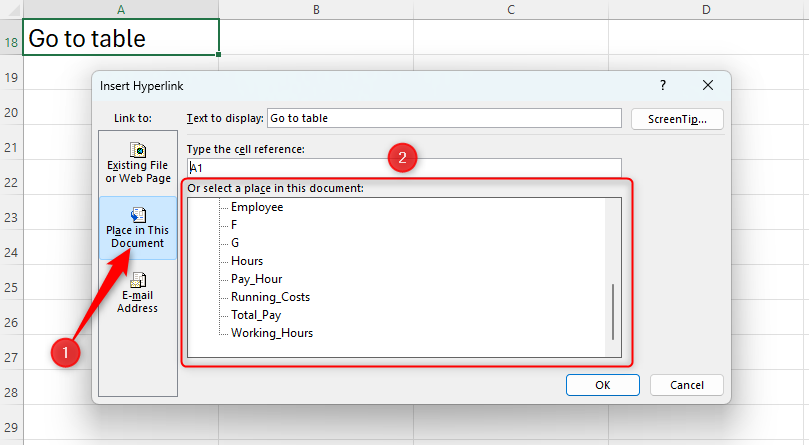Pick the G defined name
This screenshot has height=445, width=809.
pos(235,243)
